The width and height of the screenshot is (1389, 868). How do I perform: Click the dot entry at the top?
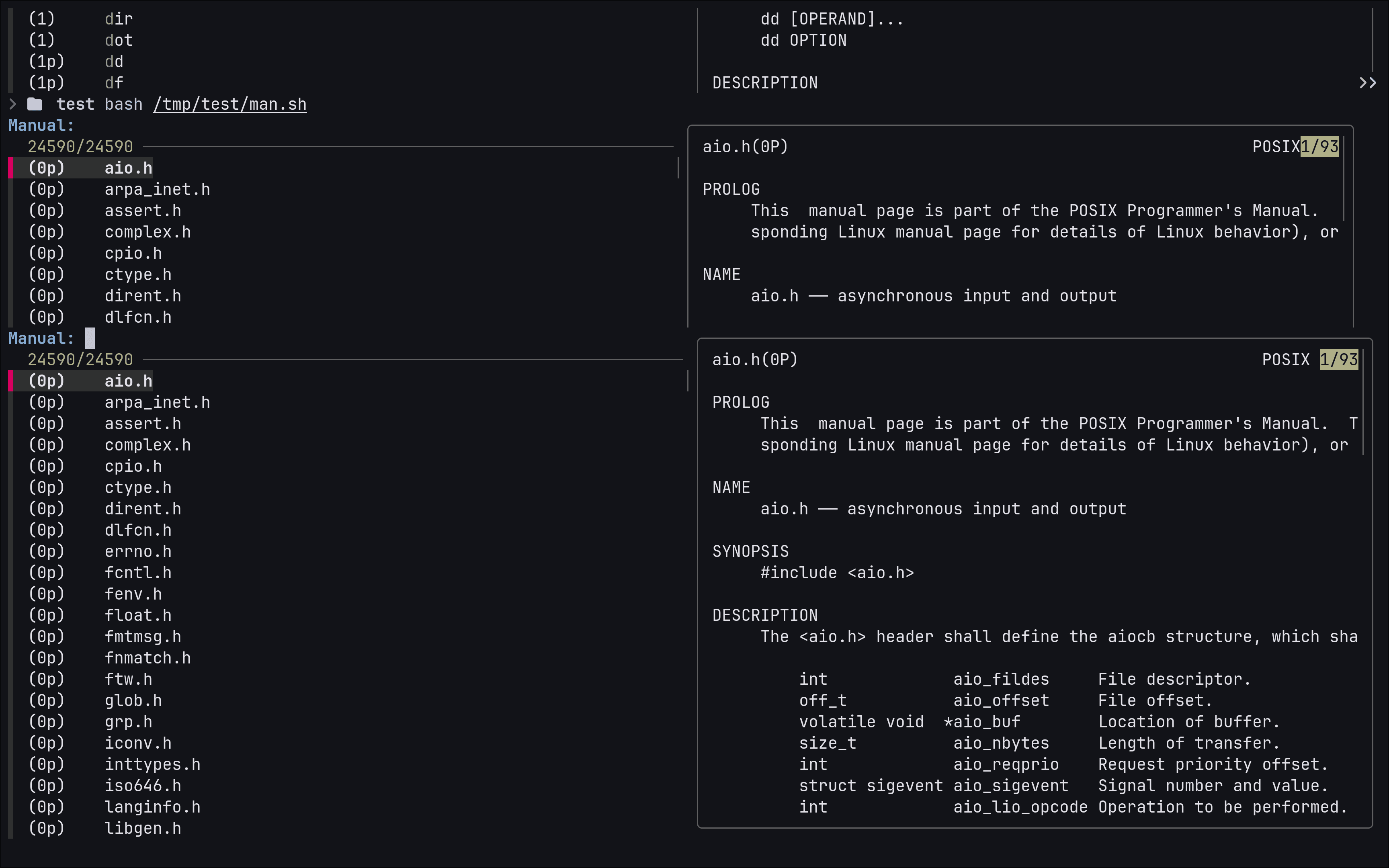click(119, 40)
